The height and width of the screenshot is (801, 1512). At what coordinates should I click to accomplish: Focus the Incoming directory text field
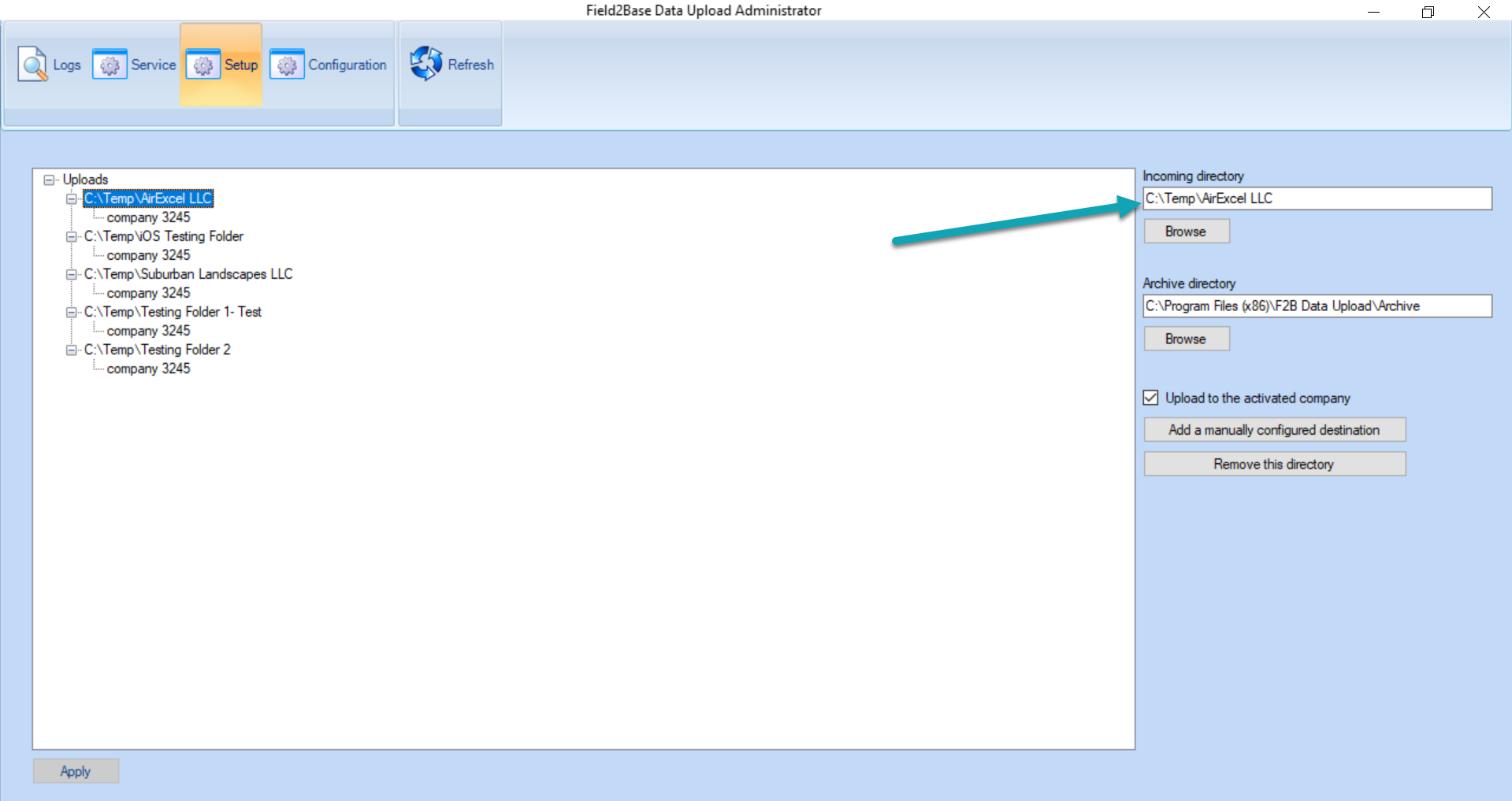click(x=1317, y=198)
